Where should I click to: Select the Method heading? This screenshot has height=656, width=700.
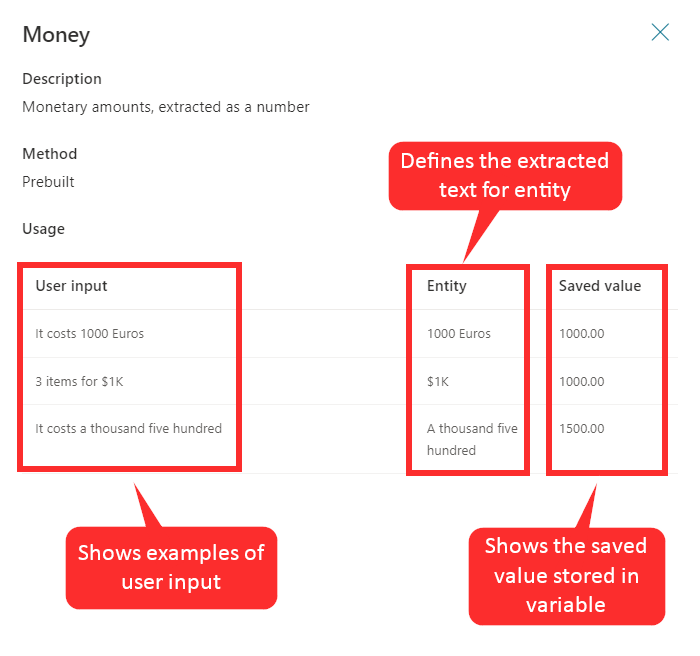tap(50, 154)
